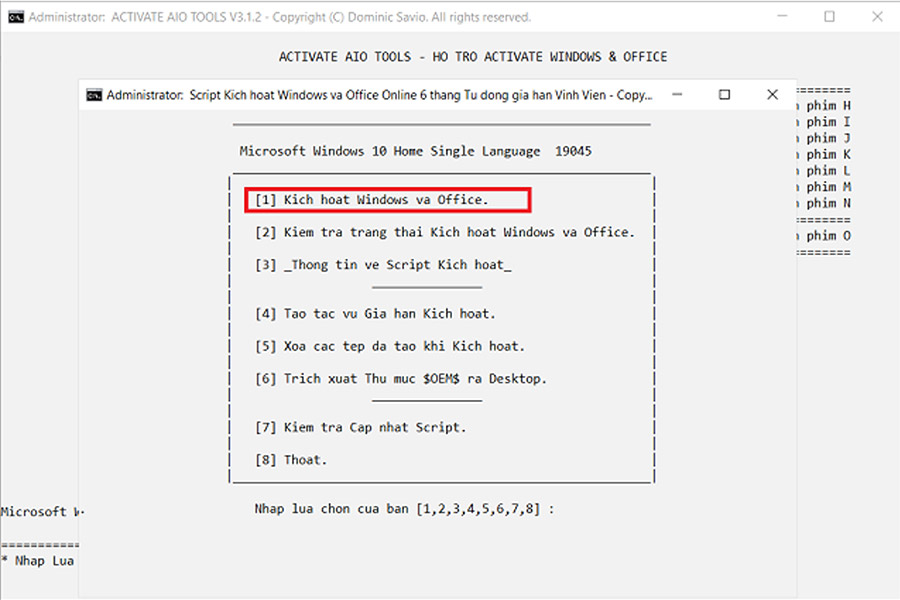Click the ACTIVATE AIO TOOLS V3.1.2 title bar
This screenshot has height=600, width=900.
[280, 17]
